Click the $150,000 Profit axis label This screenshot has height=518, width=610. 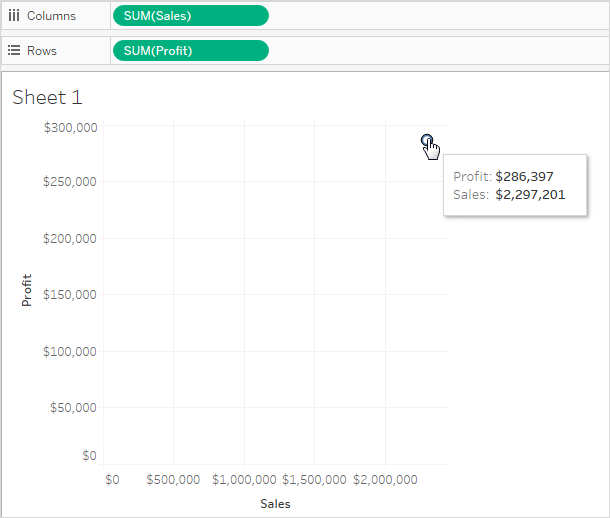tap(70, 295)
